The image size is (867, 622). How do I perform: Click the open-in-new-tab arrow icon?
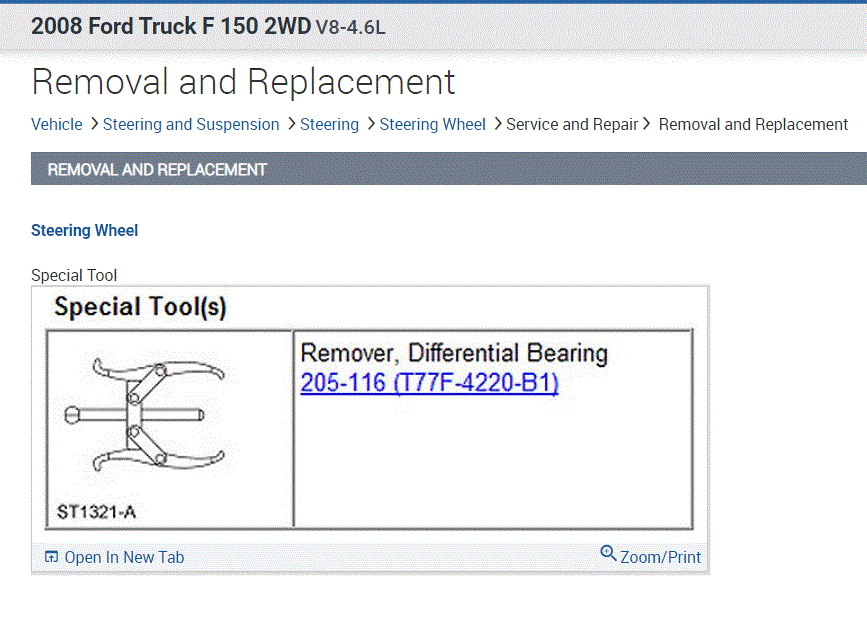(51, 557)
